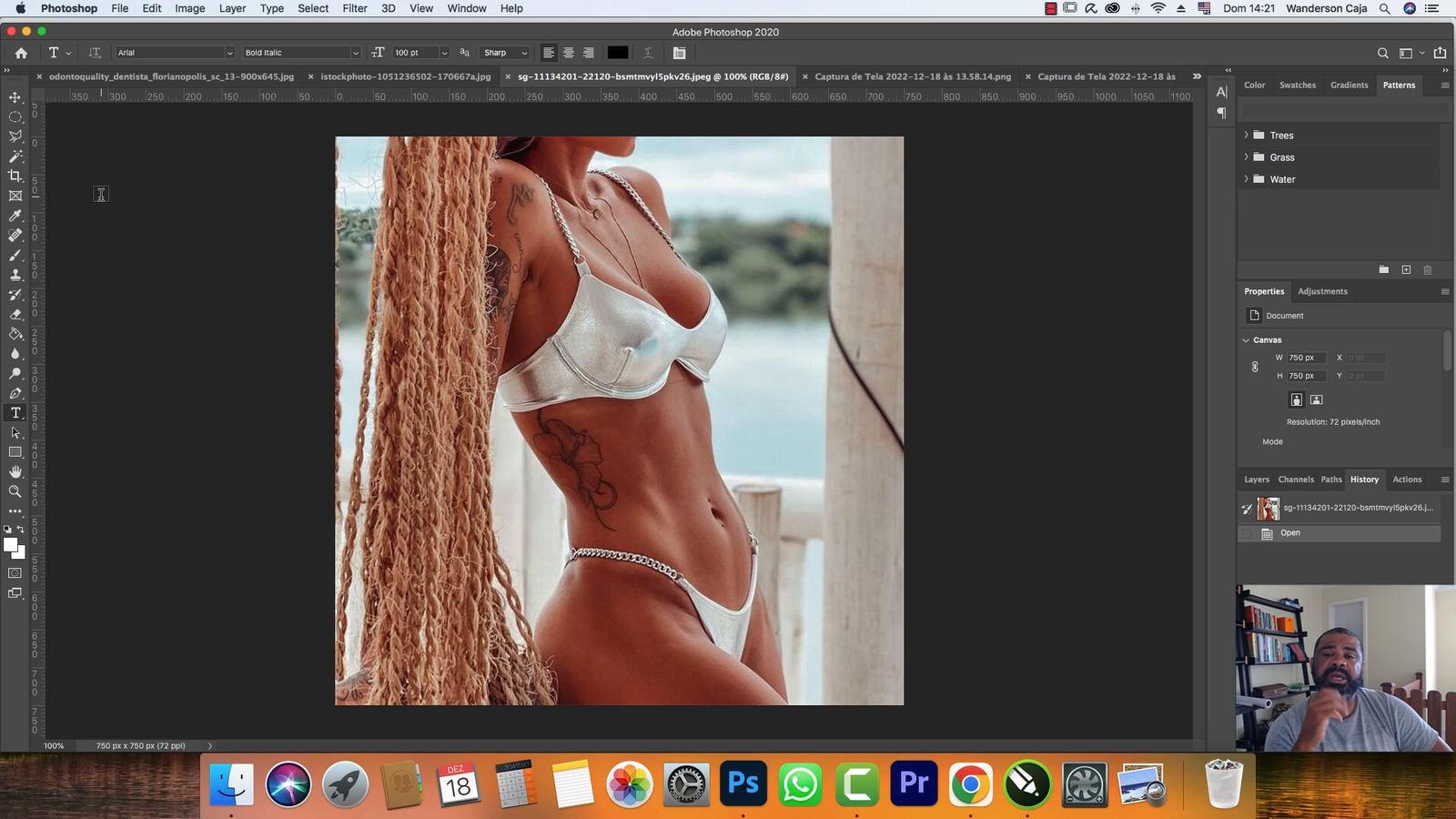This screenshot has width=1456, height=819.
Task: Open the Character and Paragraph panels button
Action: click(679, 53)
